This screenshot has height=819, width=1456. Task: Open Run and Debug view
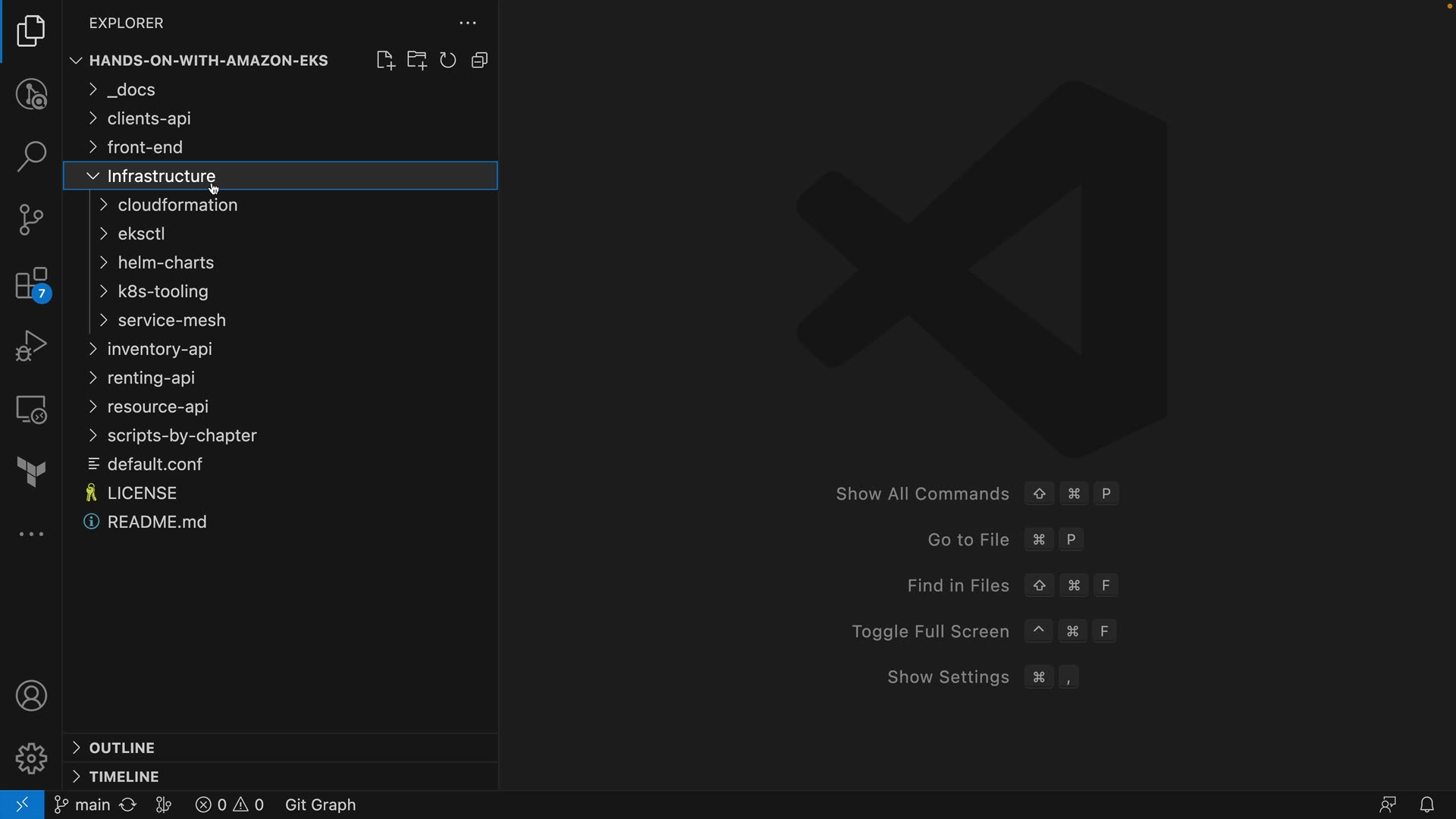(31, 347)
